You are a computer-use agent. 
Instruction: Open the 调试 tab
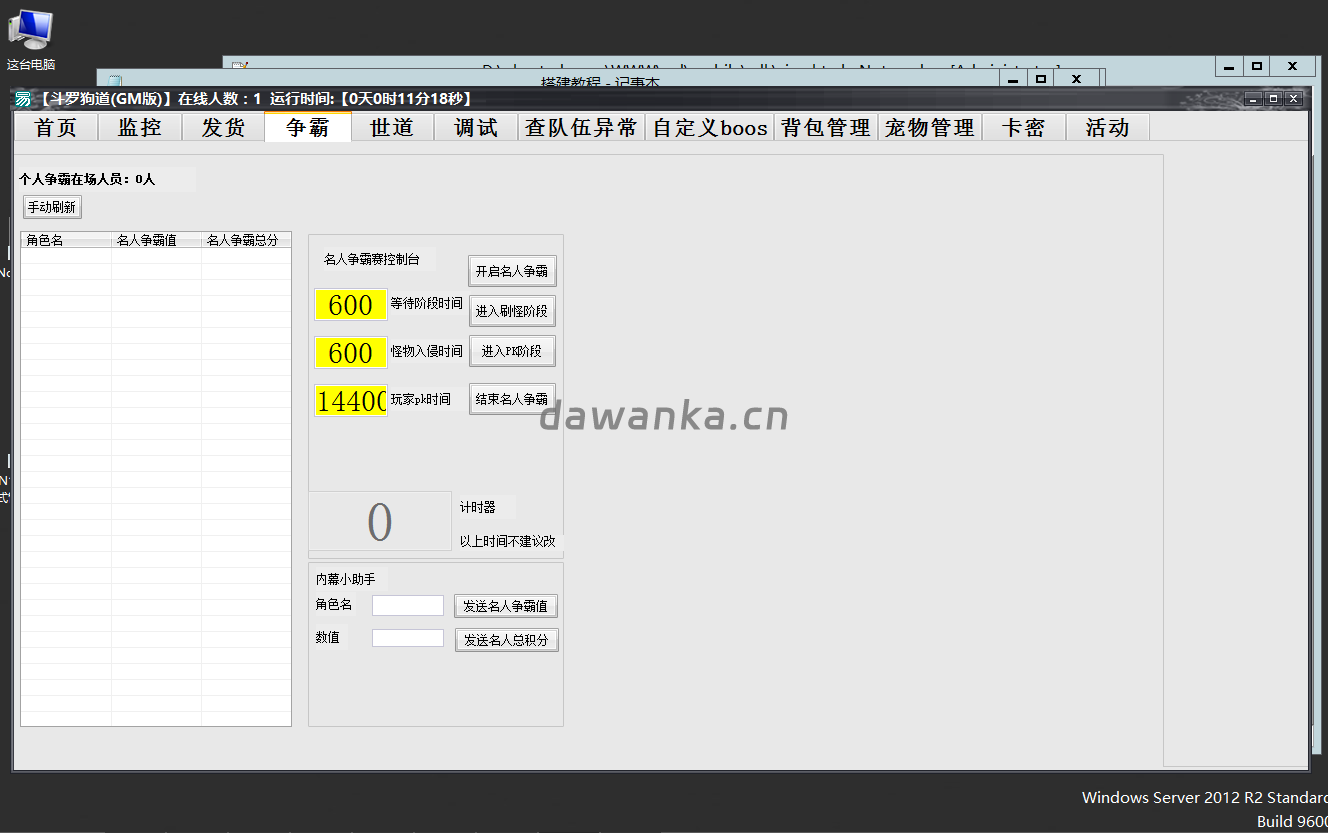[x=476, y=127]
